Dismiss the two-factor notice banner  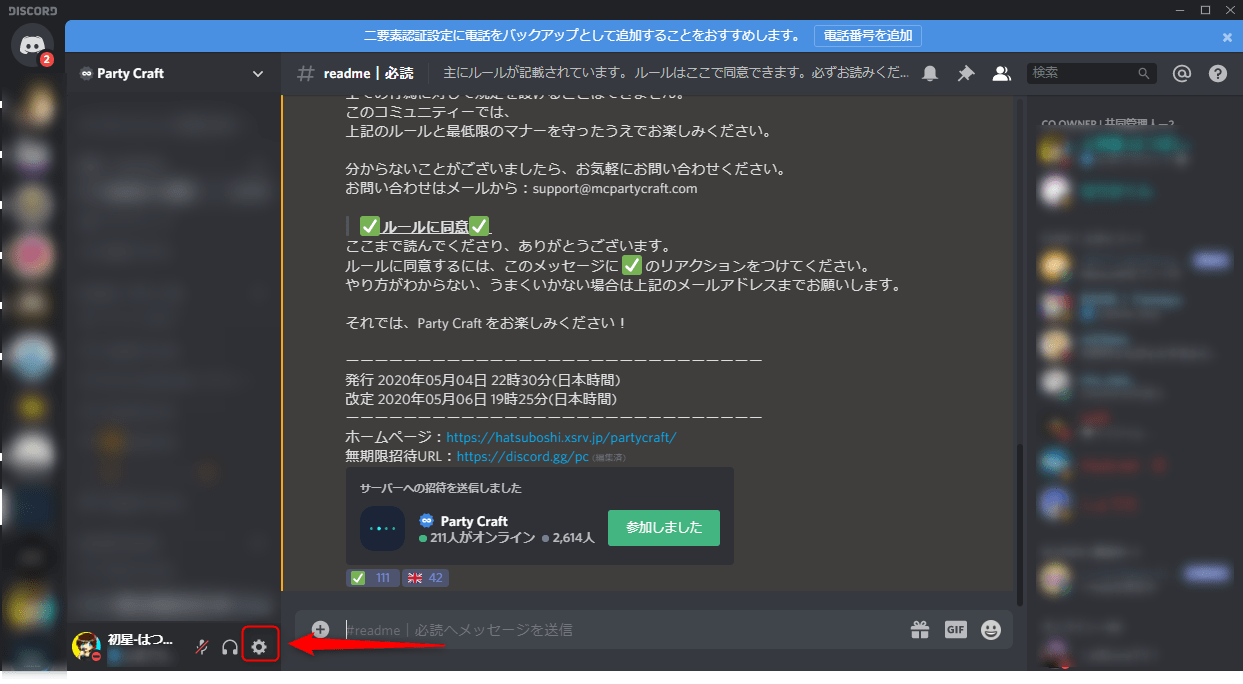tap(1227, 36)
